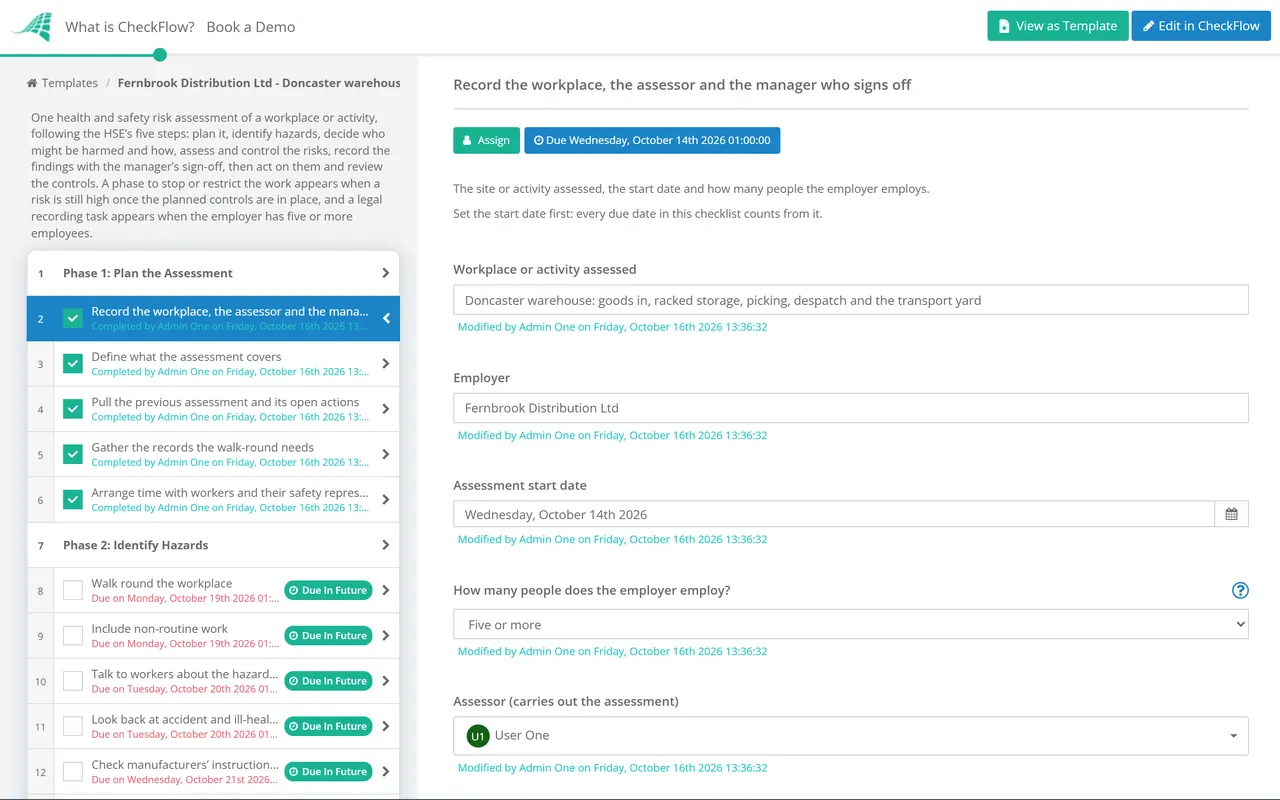This screenshot has height=800, width=1280.
Task: Open the calendar picker for assessment start date
Action: pos(1231,514)
